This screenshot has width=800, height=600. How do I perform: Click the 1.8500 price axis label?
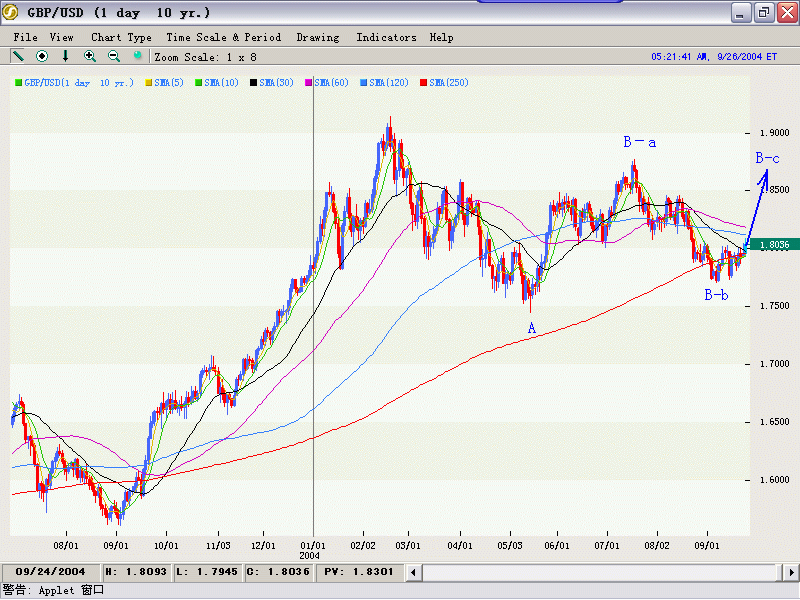[x=774, y=190]
